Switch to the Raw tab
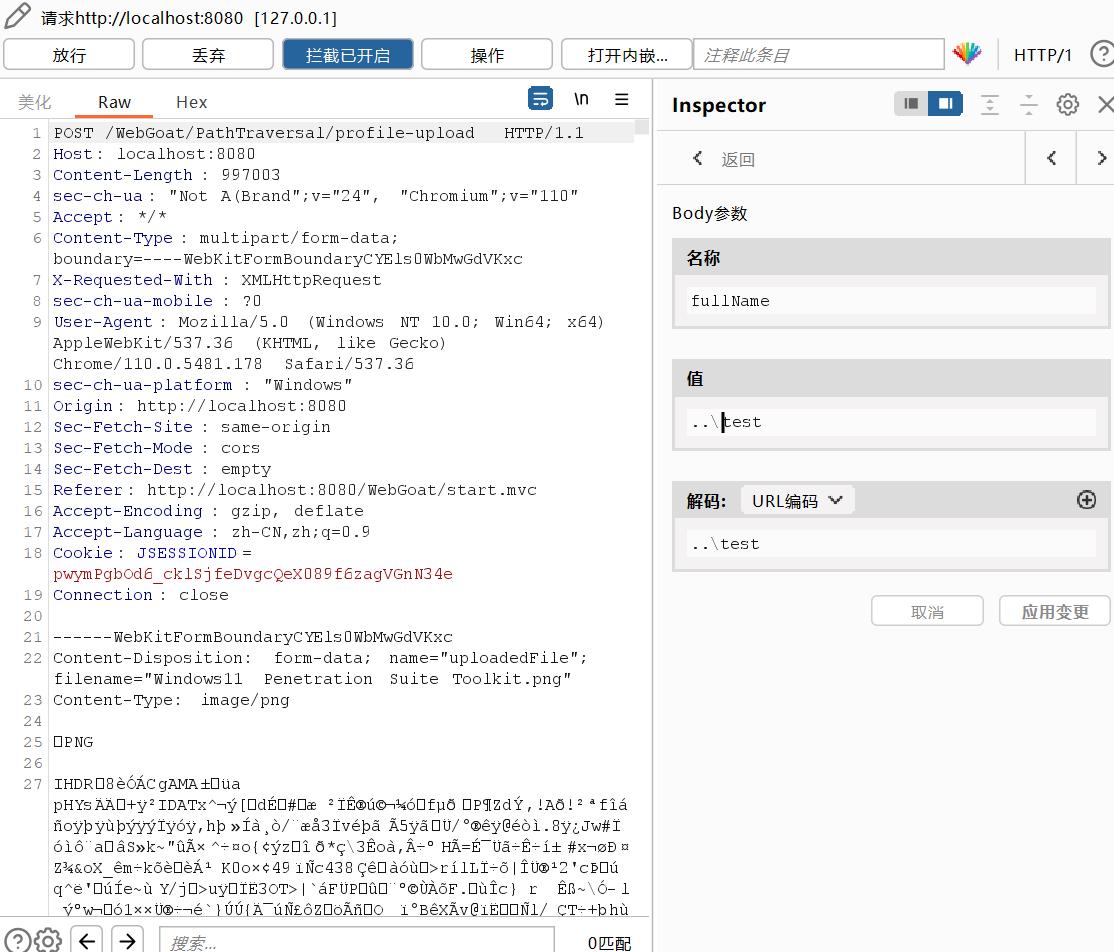Image resolution: width=1114 pixels, height=952 pixels. point(114,102)
